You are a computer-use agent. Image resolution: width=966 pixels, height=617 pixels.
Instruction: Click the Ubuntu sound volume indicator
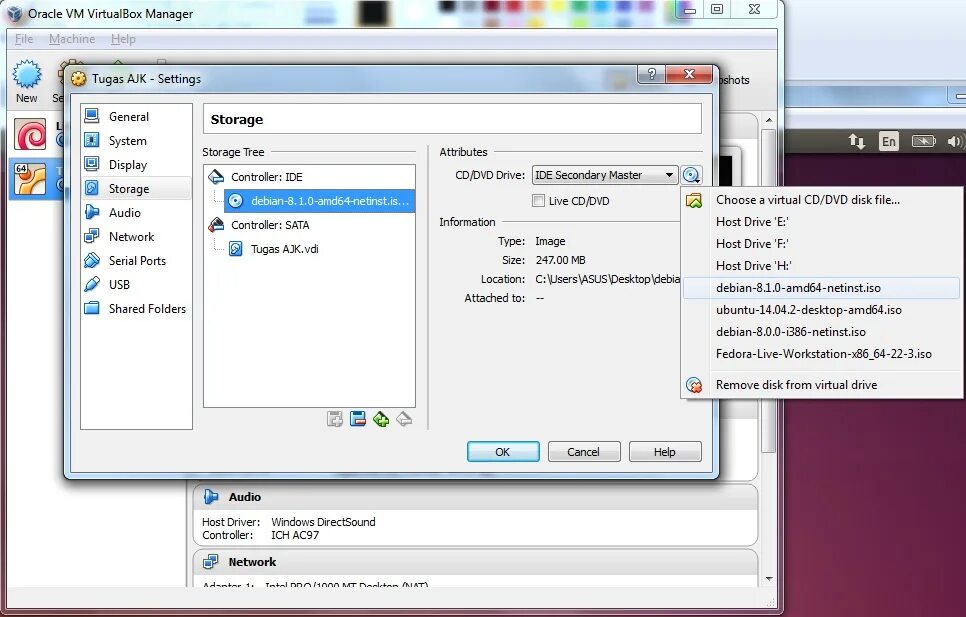point(955,142)
